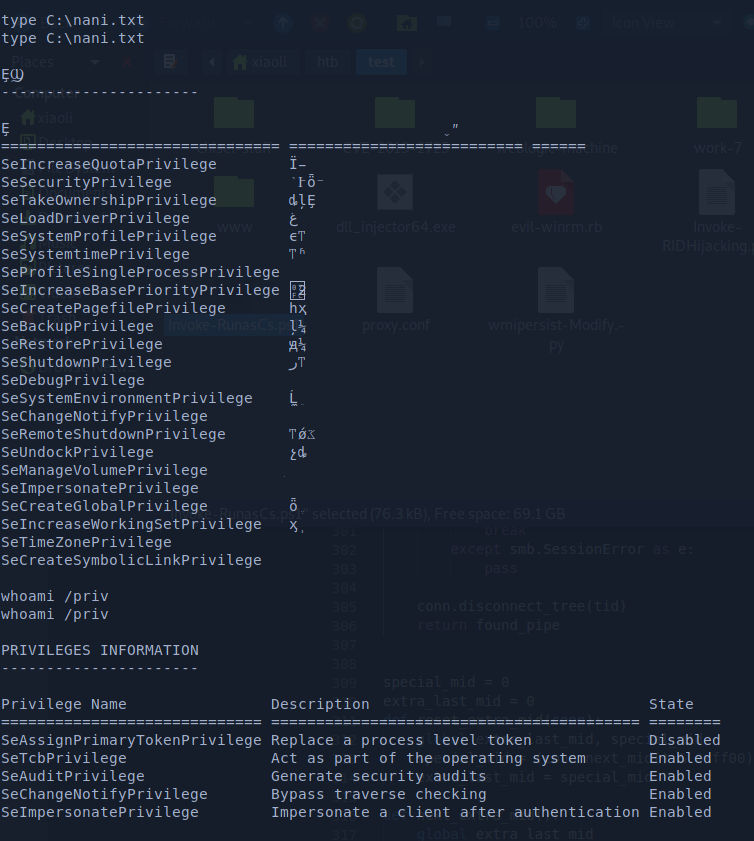Click SeBackupPrivilege in terminal

(77, 326)
